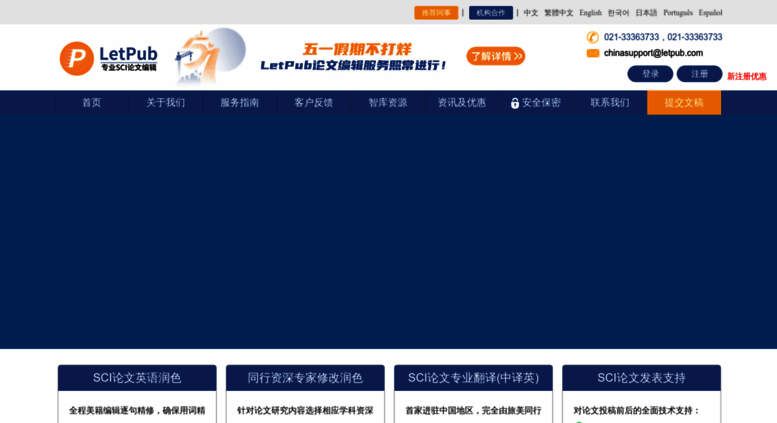Switch language to English

pyautogui.click(x=591, y=13)
